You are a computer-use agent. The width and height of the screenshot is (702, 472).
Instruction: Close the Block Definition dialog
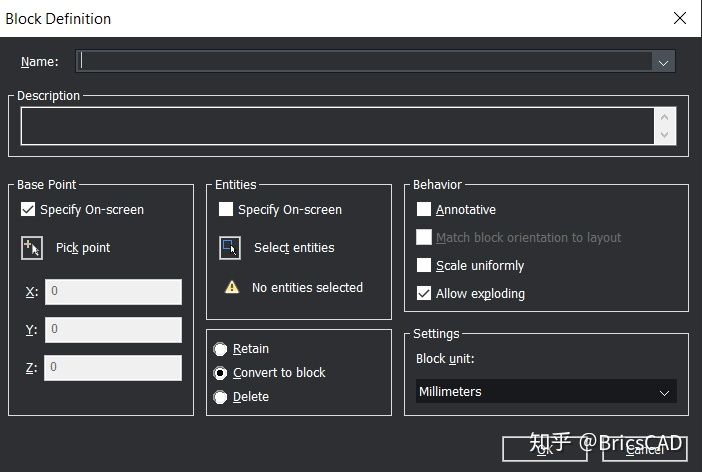pos(680,18)
